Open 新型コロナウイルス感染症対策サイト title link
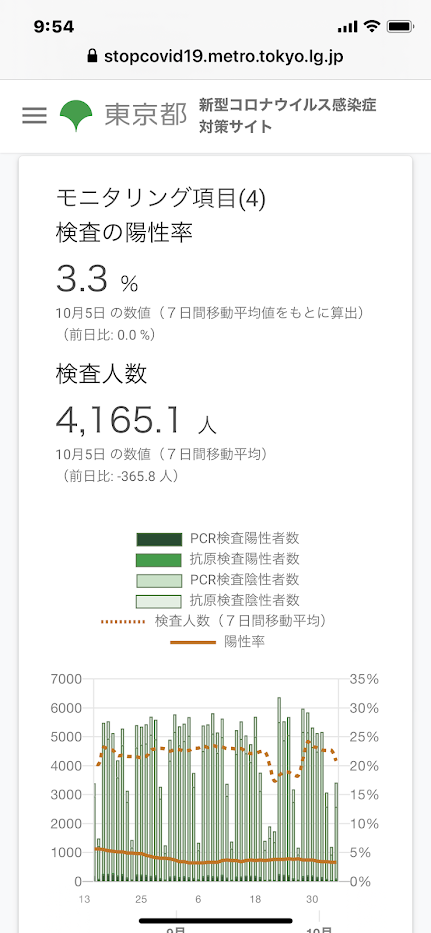 click(288, 115)
